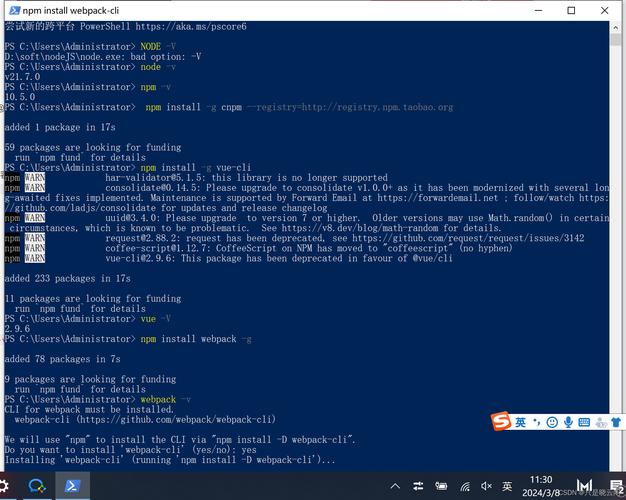
Task: Close the PowerShell window
Action: pos(604,10)
